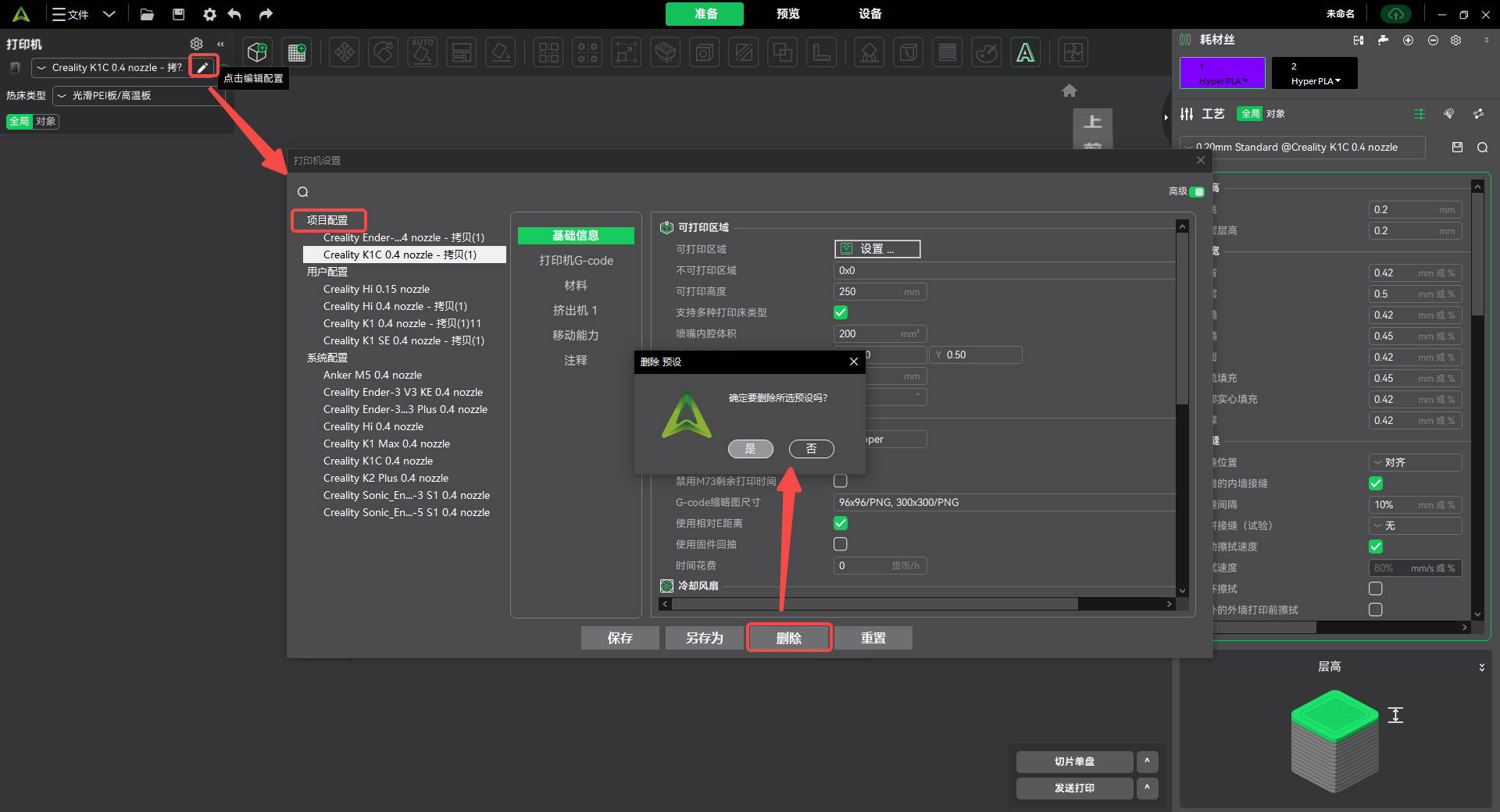Toggle the 高级 advanced switch
Viewport: 1500px width, 812px height.
click(1197, 191)
